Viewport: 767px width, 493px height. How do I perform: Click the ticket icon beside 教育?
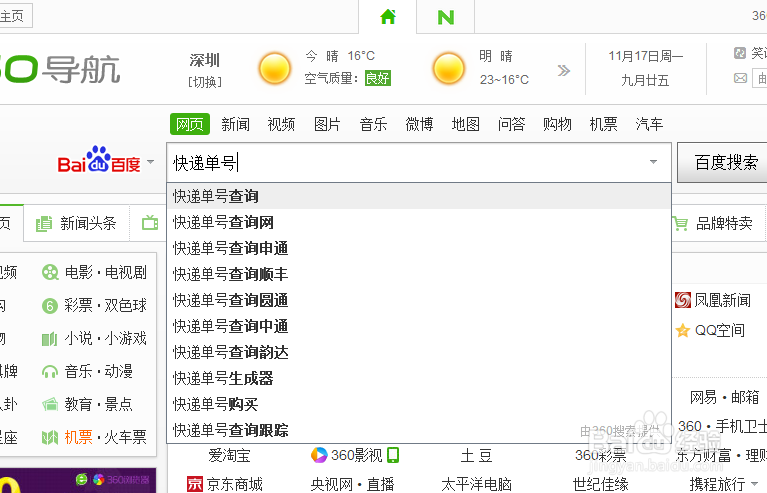click(50, 404)
